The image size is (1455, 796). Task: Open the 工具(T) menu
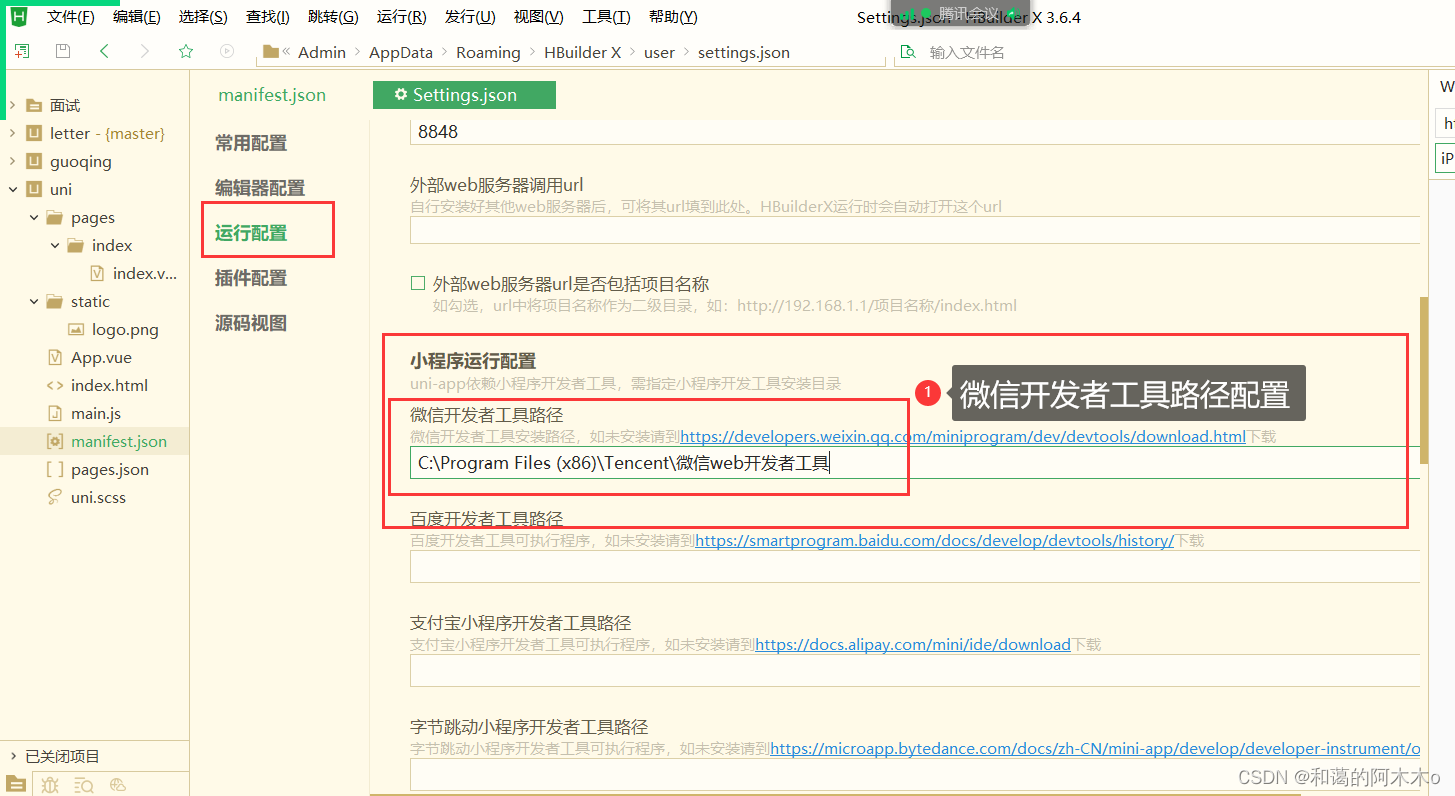click(606, 17)
